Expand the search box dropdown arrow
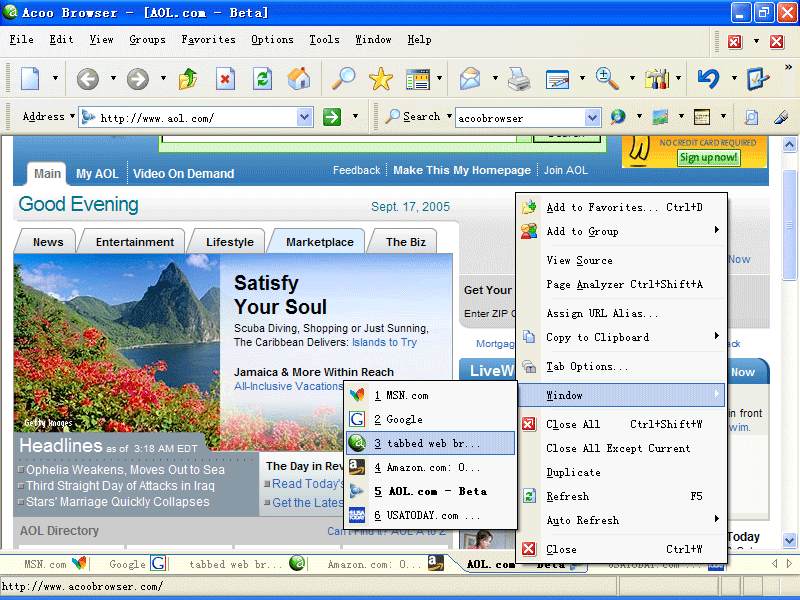This screenshot has height=600, width=800. point(592,118)
